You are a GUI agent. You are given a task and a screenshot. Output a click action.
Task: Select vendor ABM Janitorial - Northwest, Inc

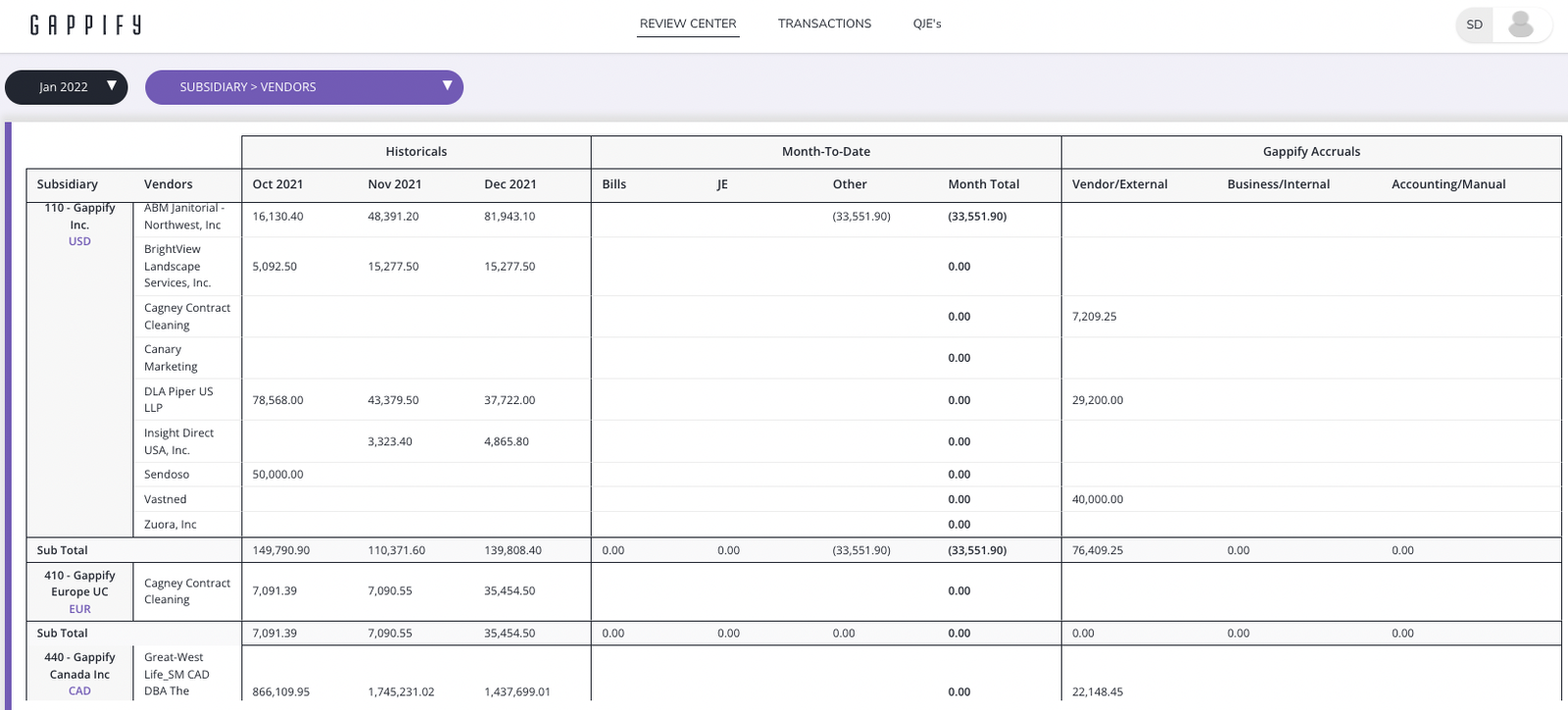(184, 216)
